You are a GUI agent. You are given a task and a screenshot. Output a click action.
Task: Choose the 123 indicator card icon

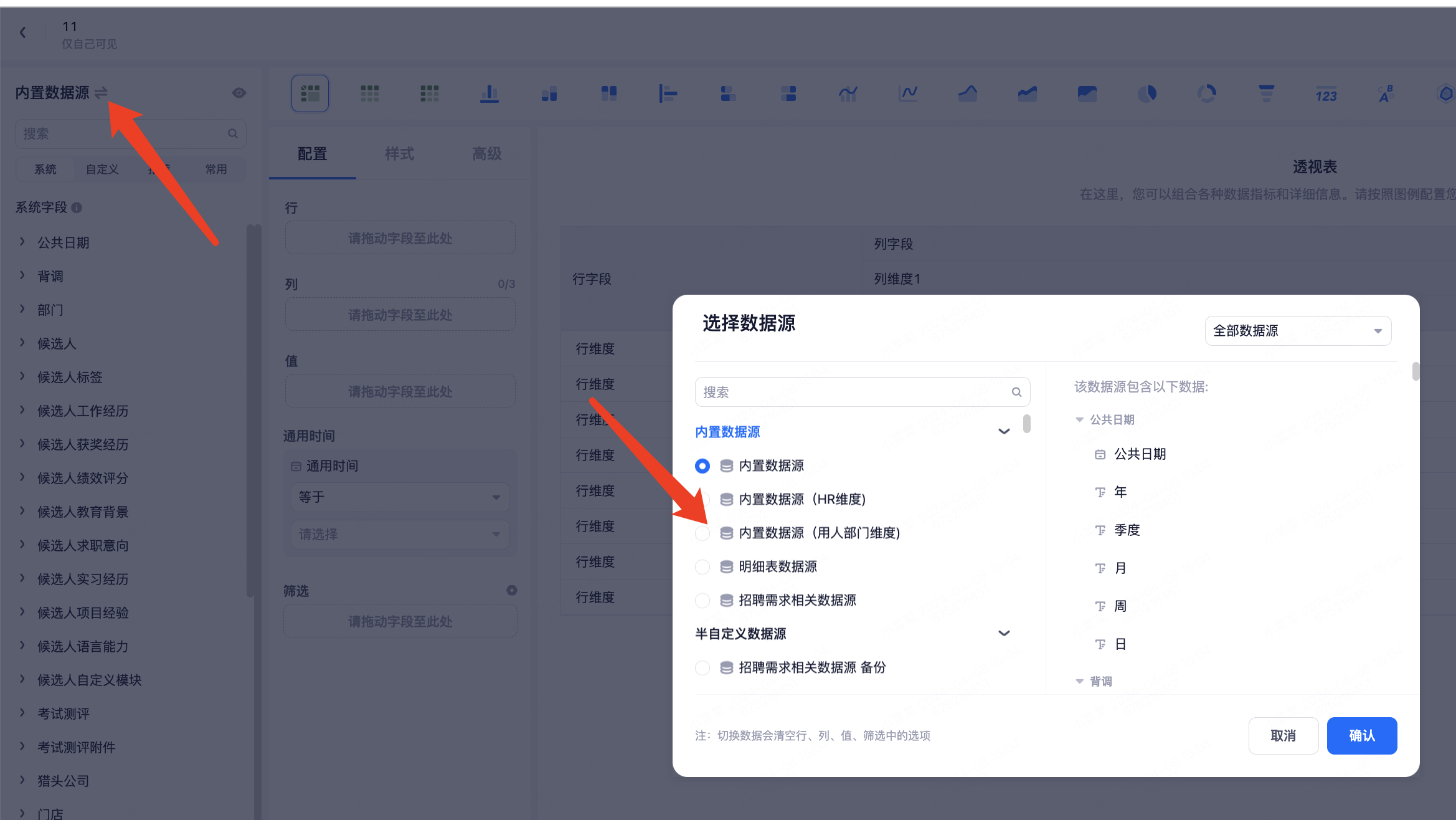coord(1326,93)
